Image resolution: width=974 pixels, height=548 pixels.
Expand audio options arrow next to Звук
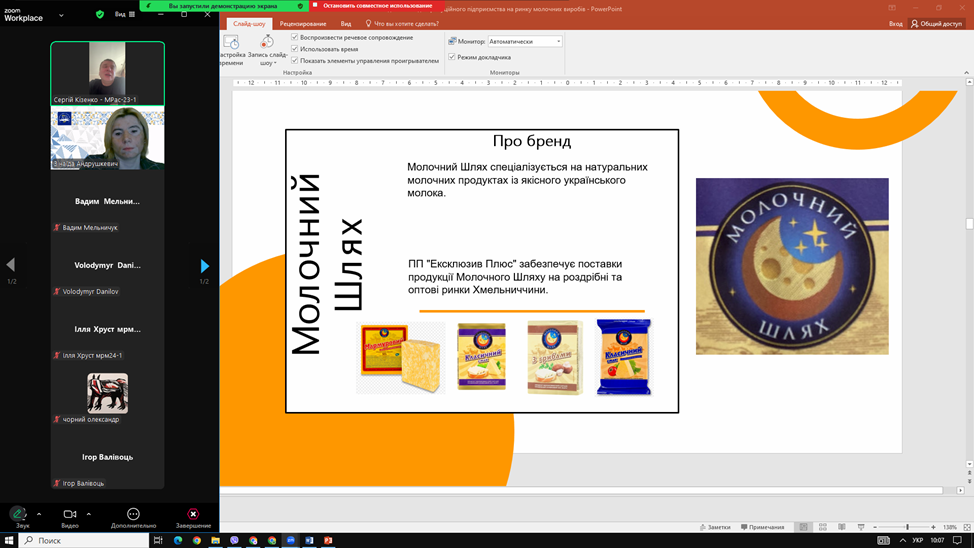[x=39, y=514]
